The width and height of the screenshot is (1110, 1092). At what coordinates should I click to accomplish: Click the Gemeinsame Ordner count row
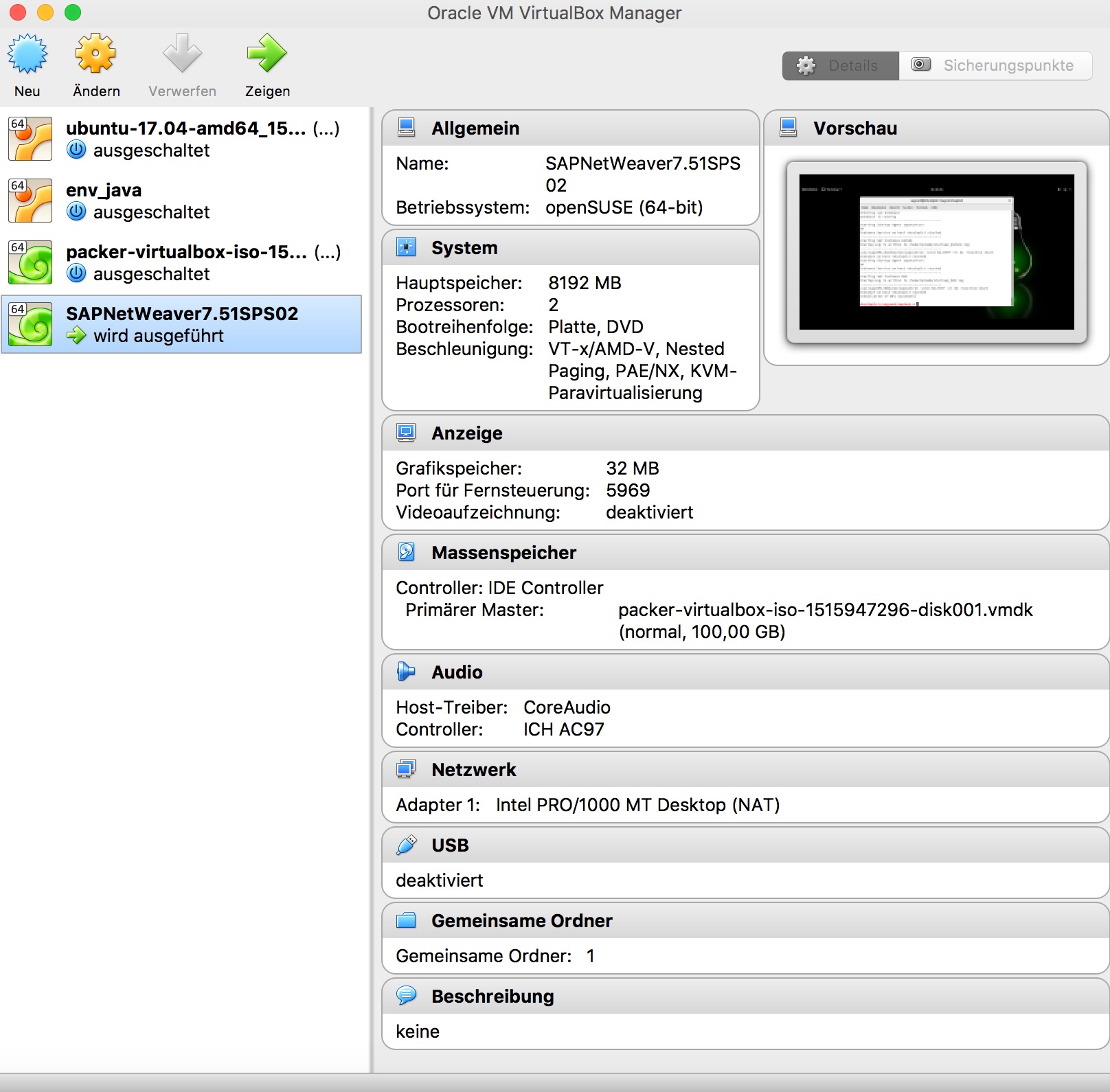point(495,956)
